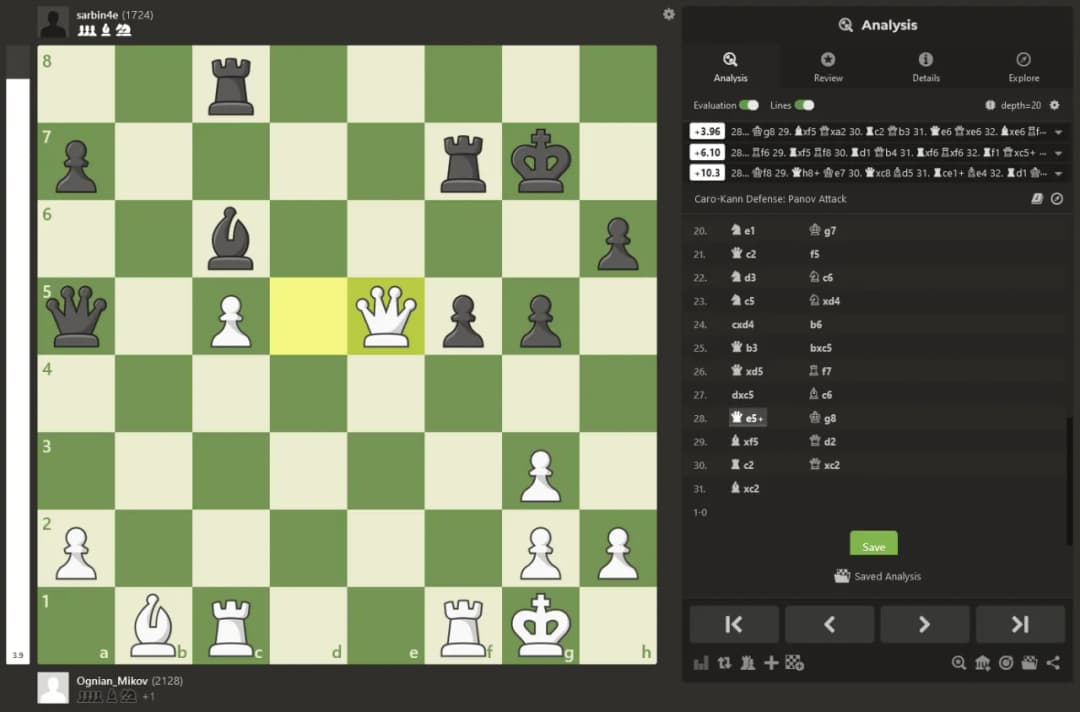Expand the +6.10 engine line
The width and height of the screenshot is (1080, 712).
[x=1058, y=153]
